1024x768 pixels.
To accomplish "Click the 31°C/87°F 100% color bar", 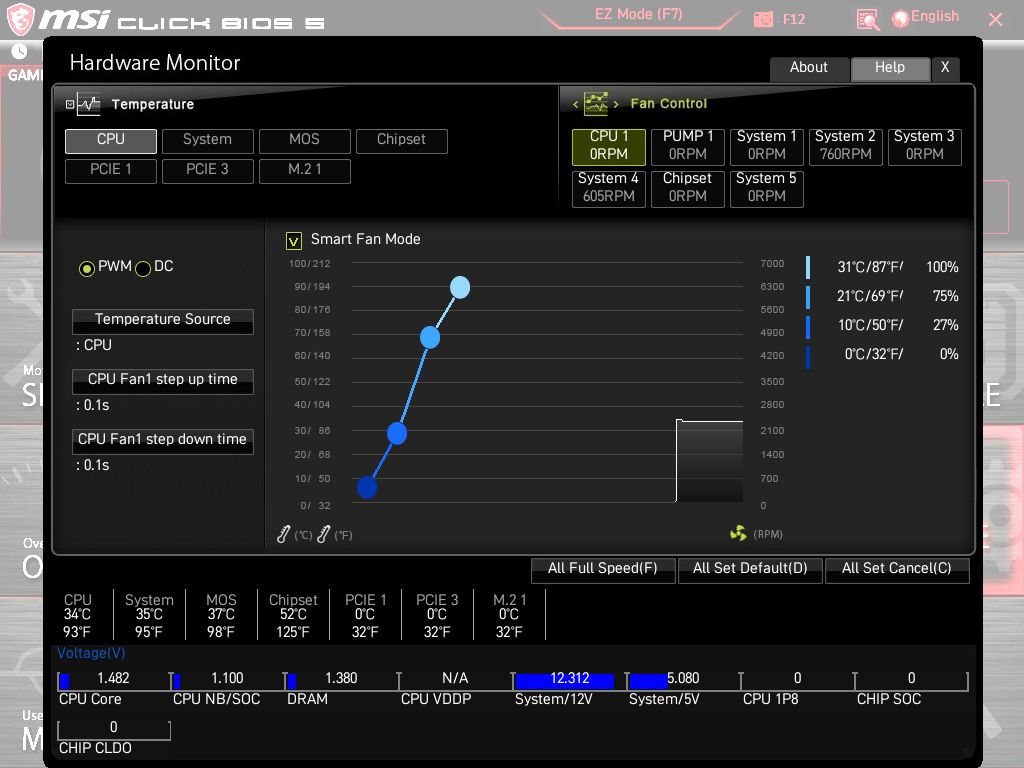I will 808,267.
